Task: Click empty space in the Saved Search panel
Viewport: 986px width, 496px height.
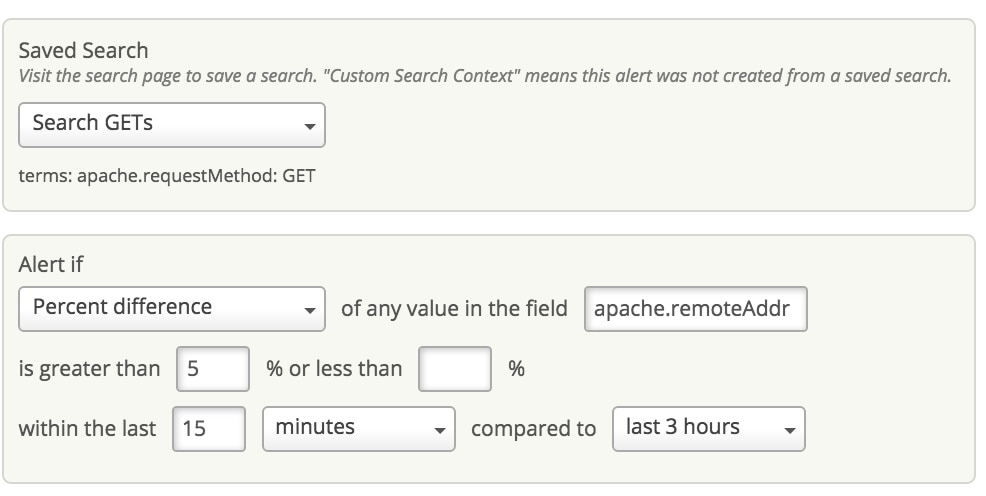Action: point(650,150)
